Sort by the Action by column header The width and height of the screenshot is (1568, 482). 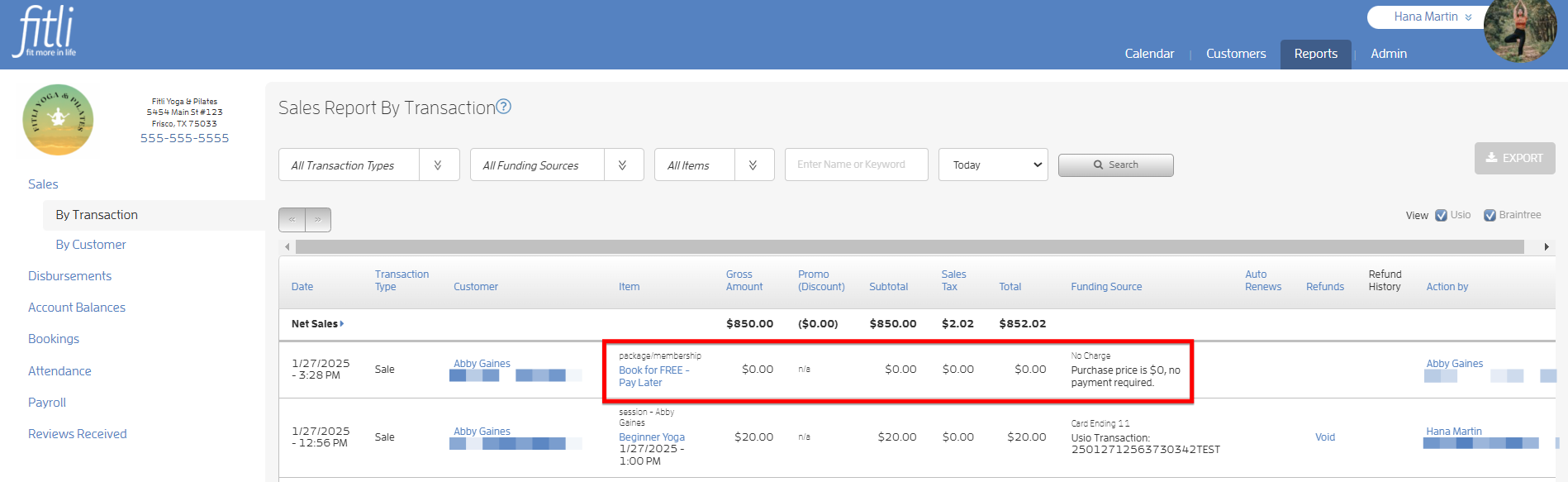point(1447,287)
